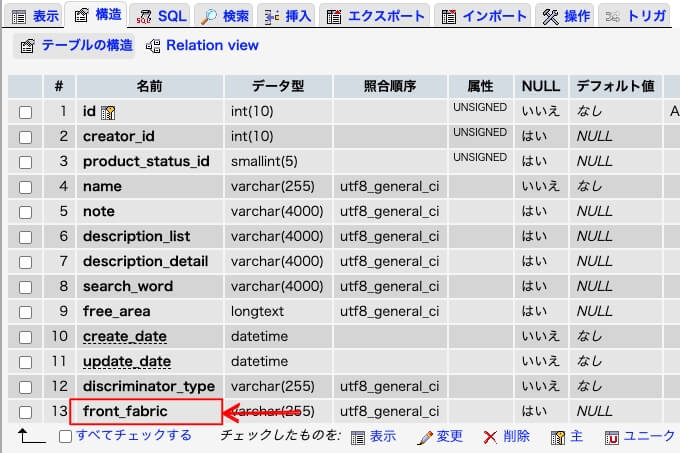Check the creator_id row checkbox

pos(26,137)
